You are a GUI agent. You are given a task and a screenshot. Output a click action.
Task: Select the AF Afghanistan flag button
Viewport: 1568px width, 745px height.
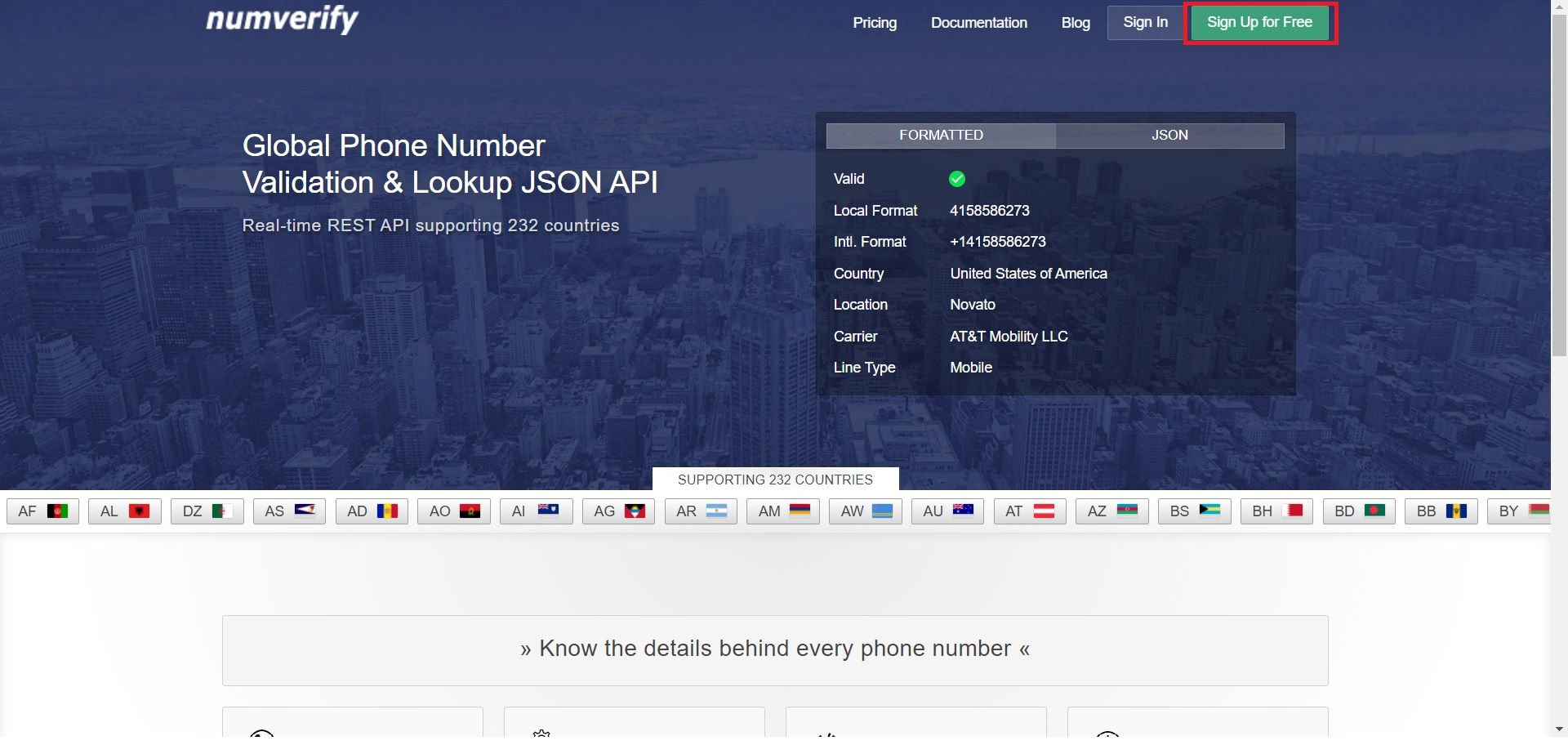tap(43, 511)
